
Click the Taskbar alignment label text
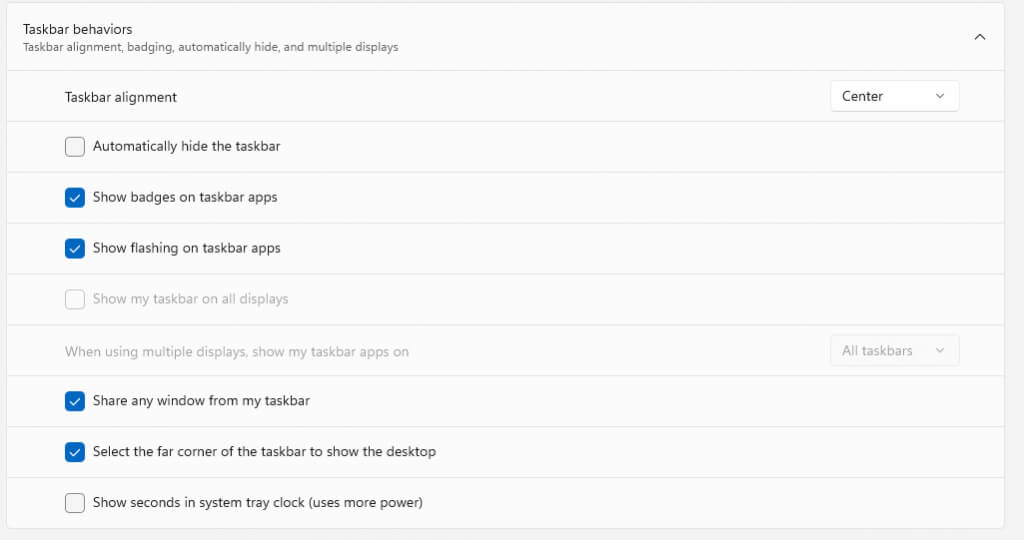click(x=121, y=97)
